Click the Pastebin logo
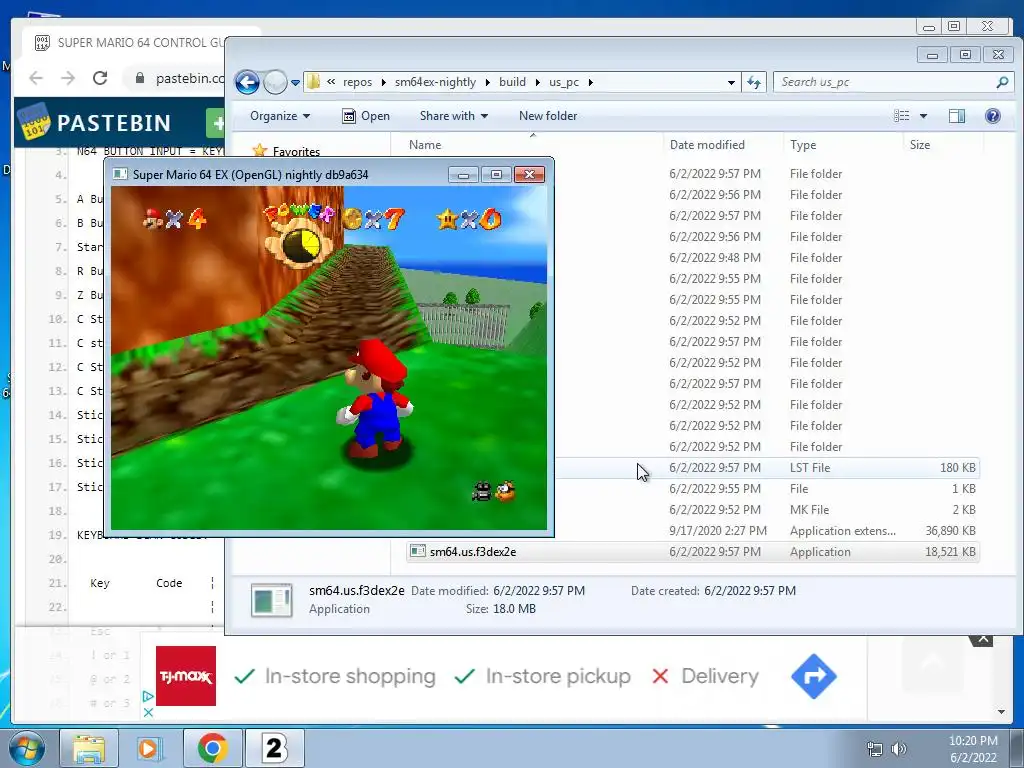Image resolution: width=1024 pixels, height=768 pixels. (95, 122)
